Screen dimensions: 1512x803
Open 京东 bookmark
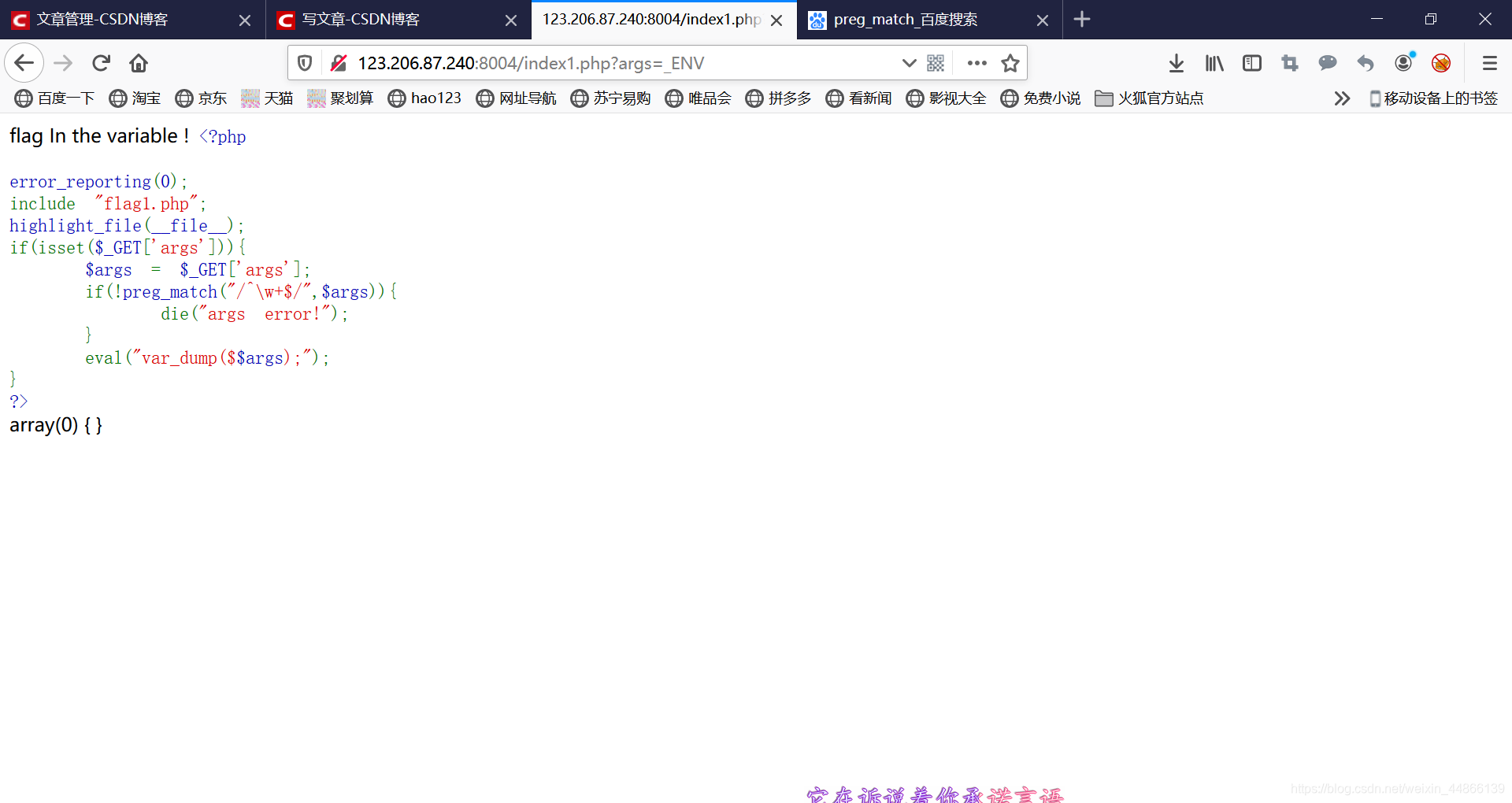pos(202,98)
